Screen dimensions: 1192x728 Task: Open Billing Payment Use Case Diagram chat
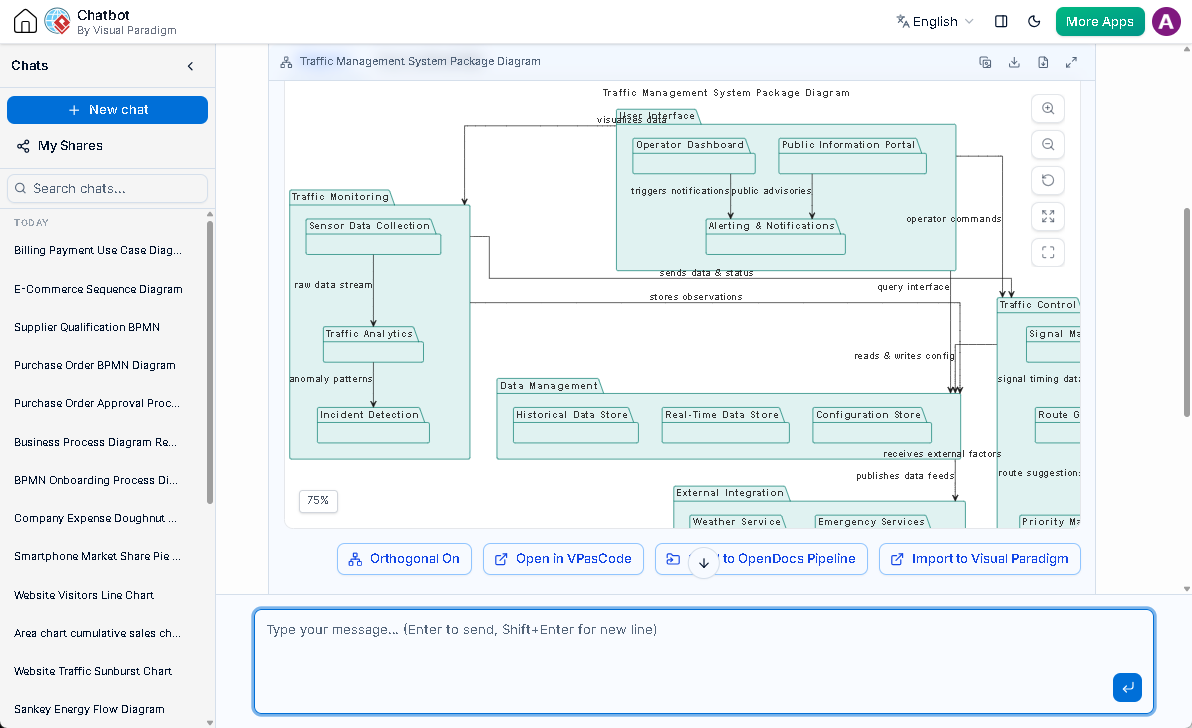point(98,250)
